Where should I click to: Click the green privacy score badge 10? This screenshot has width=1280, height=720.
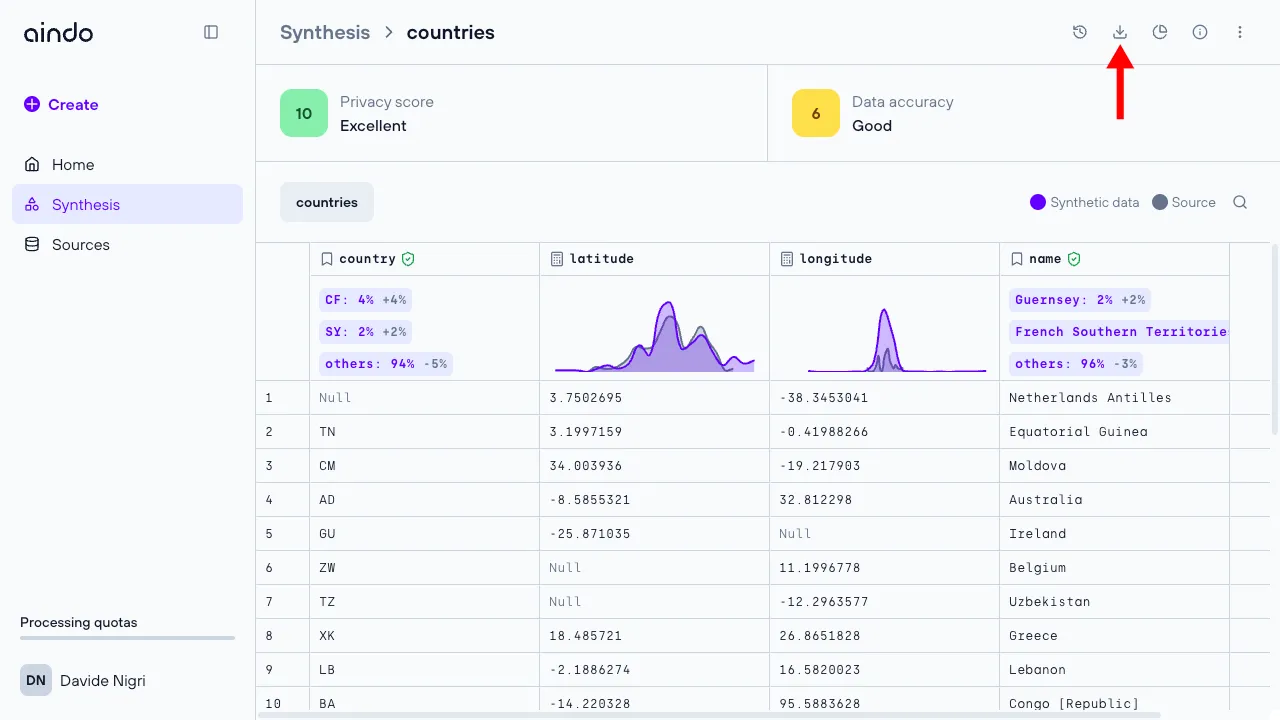[304, 113]
